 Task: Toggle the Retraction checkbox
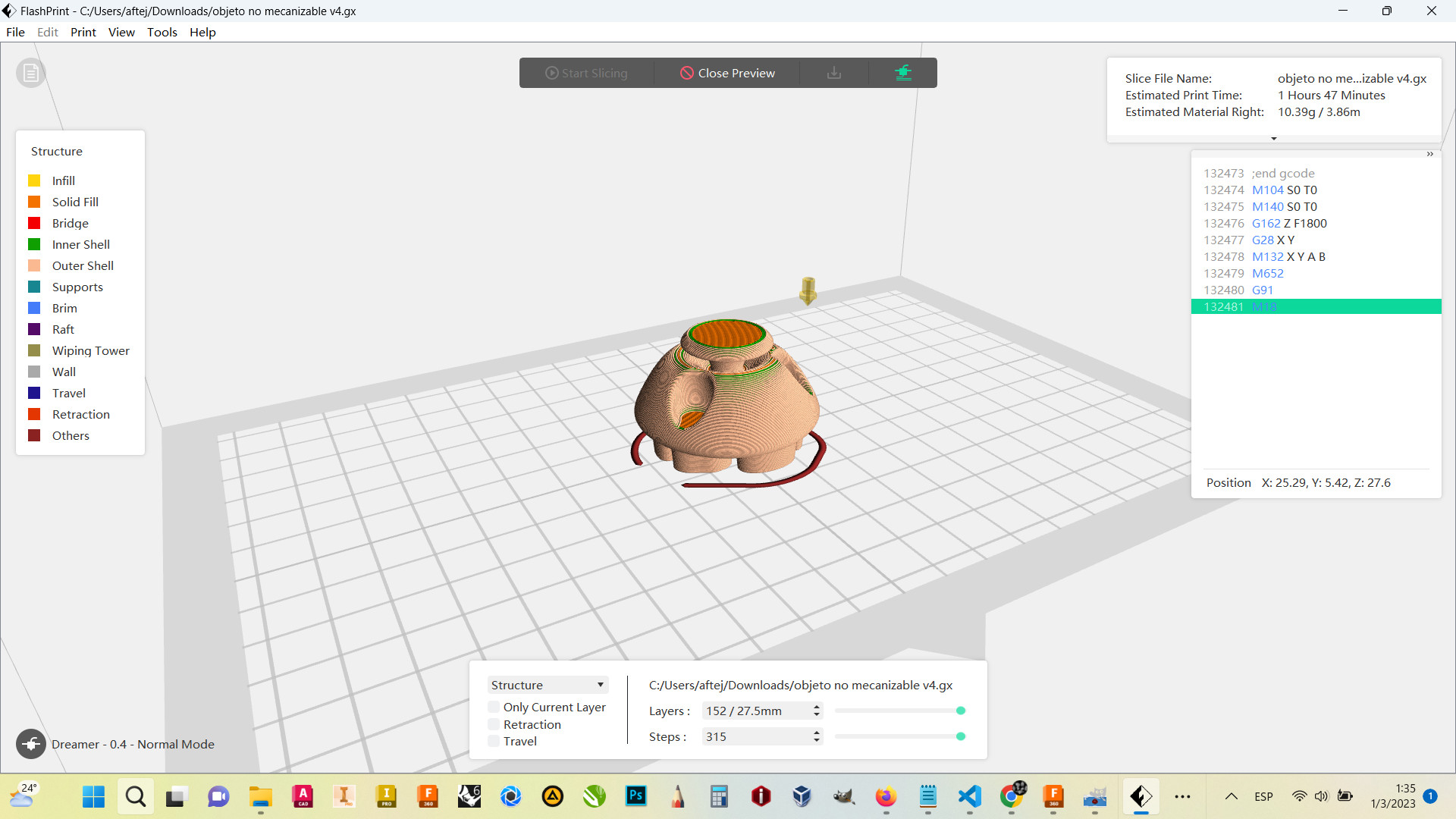click(x=494, y=724)
